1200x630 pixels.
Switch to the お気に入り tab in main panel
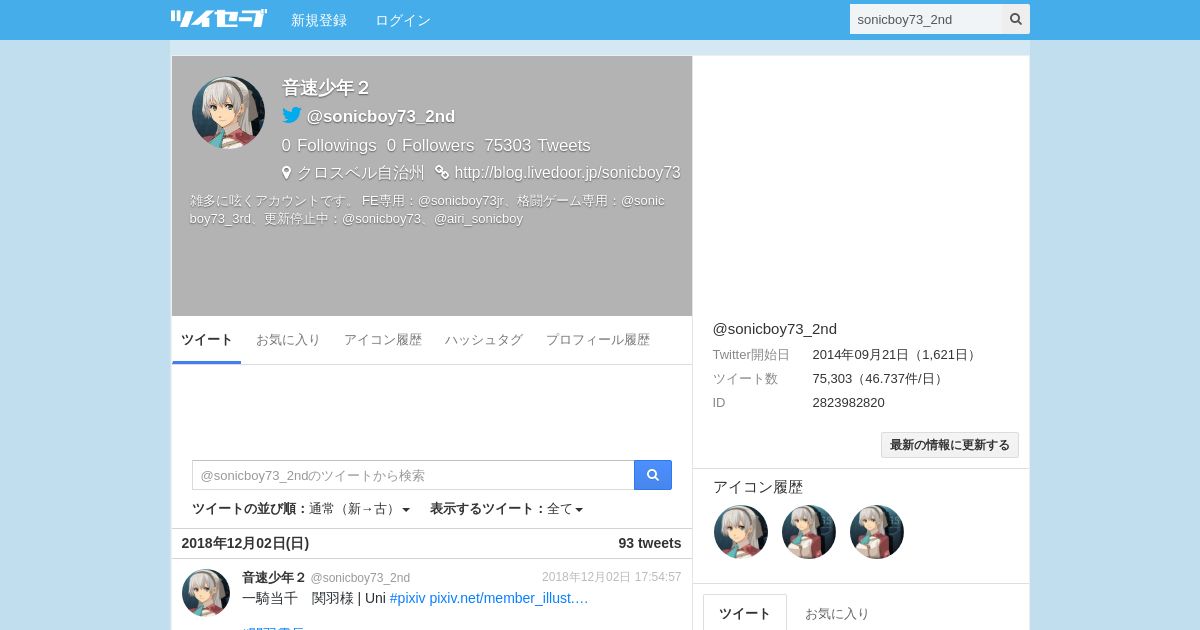pos(288,340)
